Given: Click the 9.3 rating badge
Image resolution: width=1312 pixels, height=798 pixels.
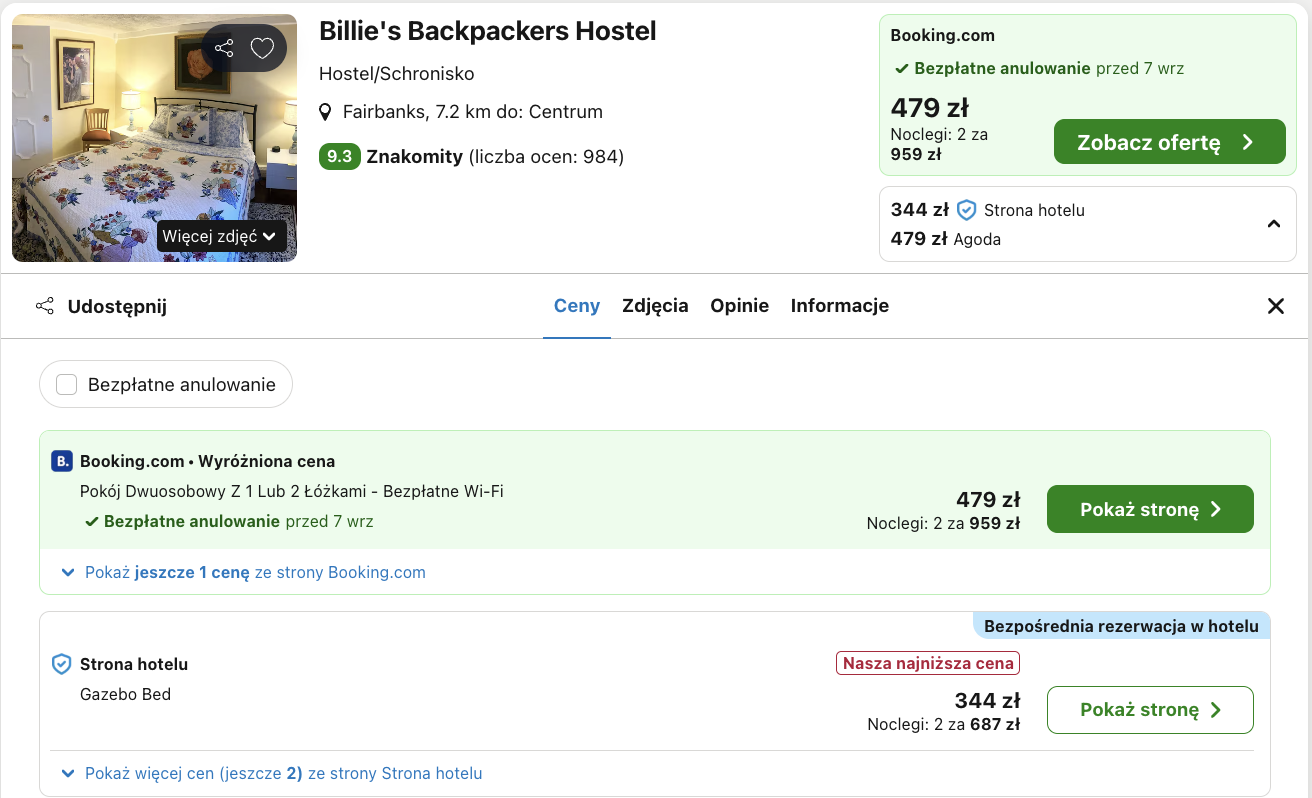Looking at the screenshot, I should (x=339, y=157).
